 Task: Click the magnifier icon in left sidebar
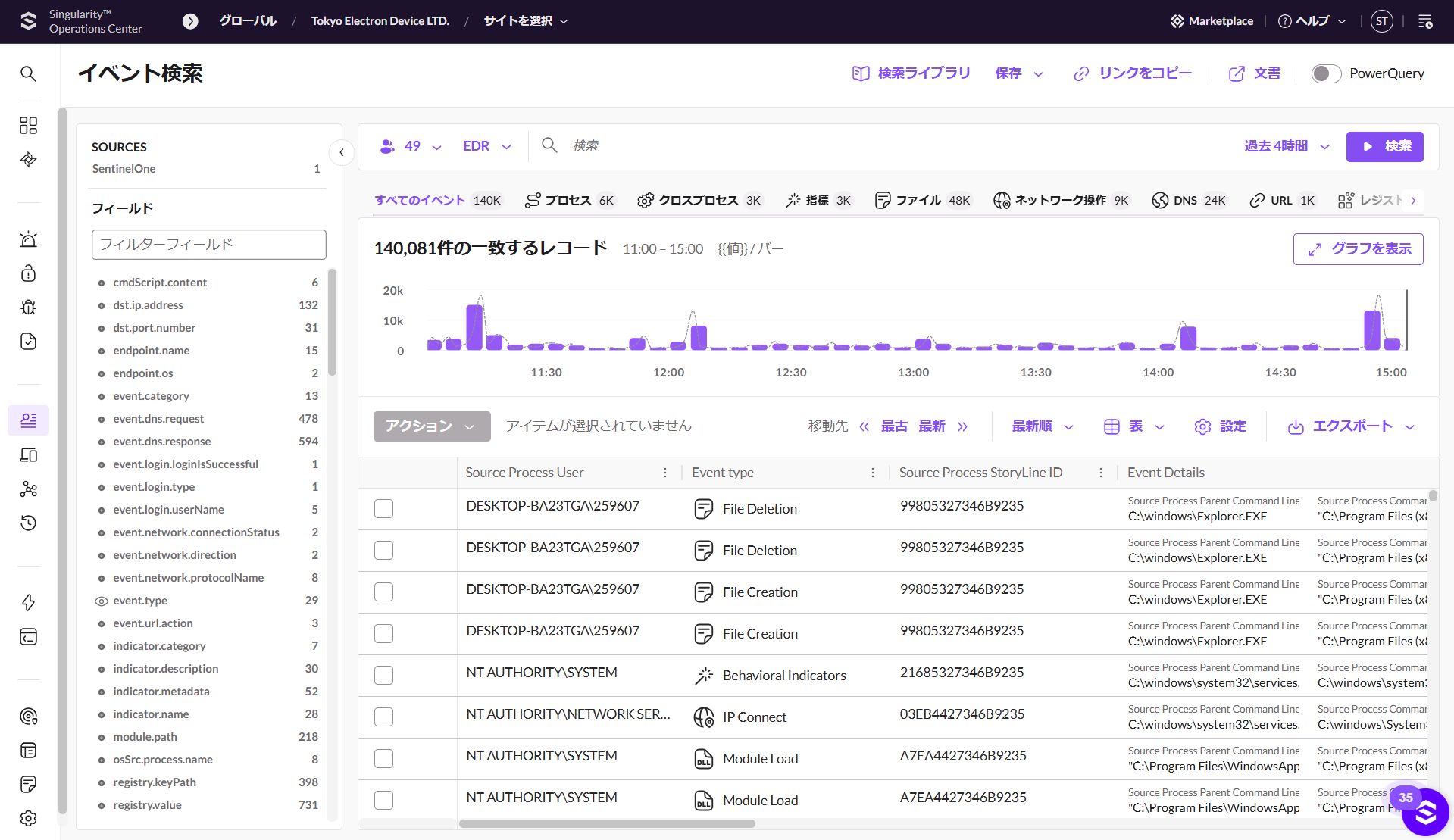[x=28, y=73]
